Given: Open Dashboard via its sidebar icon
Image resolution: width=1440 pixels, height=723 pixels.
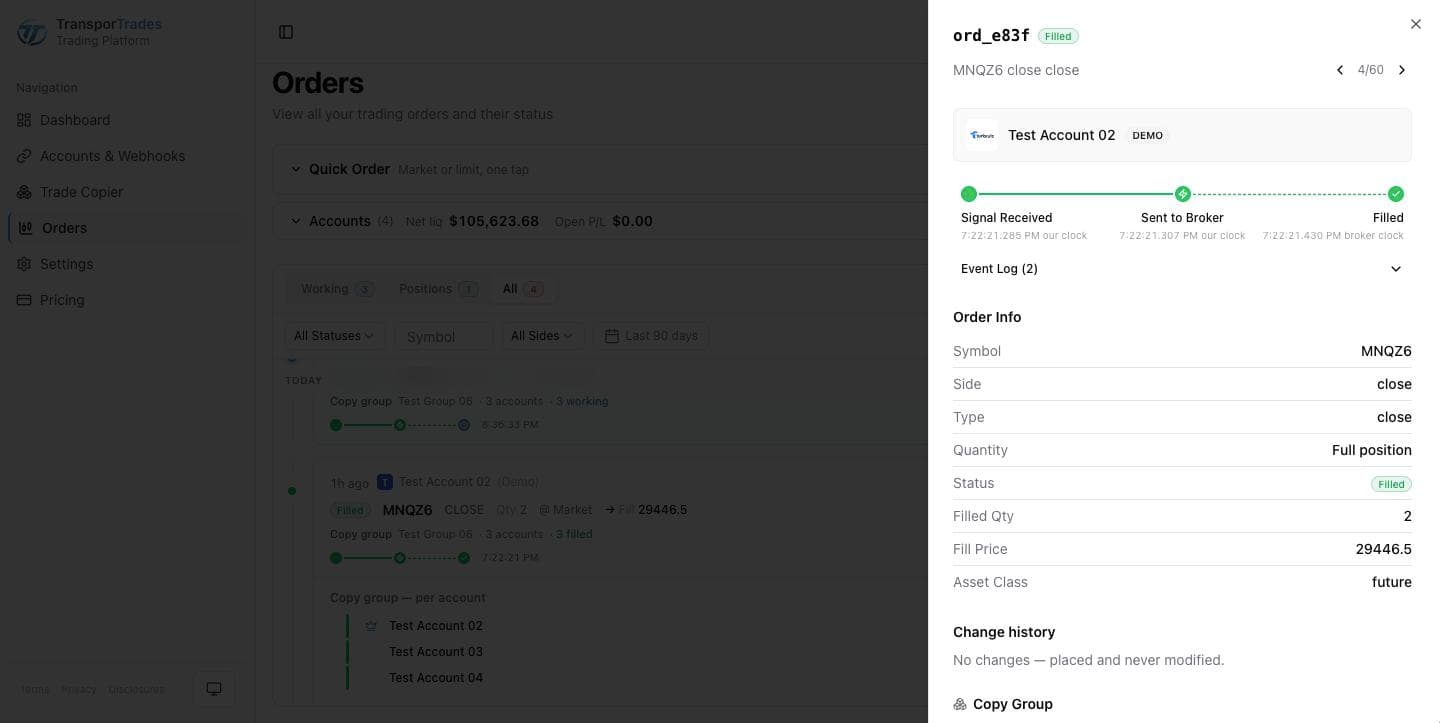Looking at the screenshot, I should (x=24, y=120).
